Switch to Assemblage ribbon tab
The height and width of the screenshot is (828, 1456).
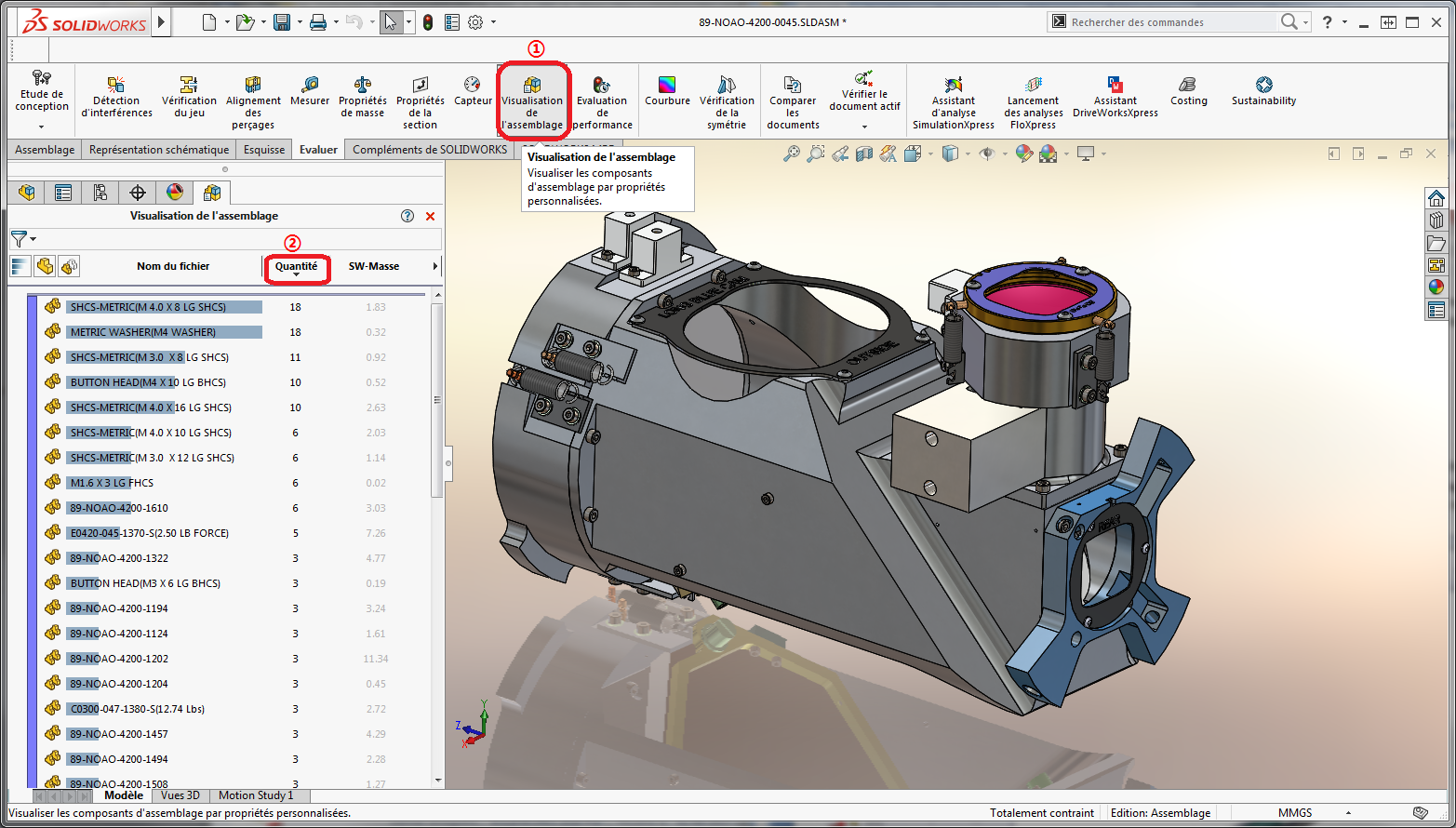[x=45, y=150]
